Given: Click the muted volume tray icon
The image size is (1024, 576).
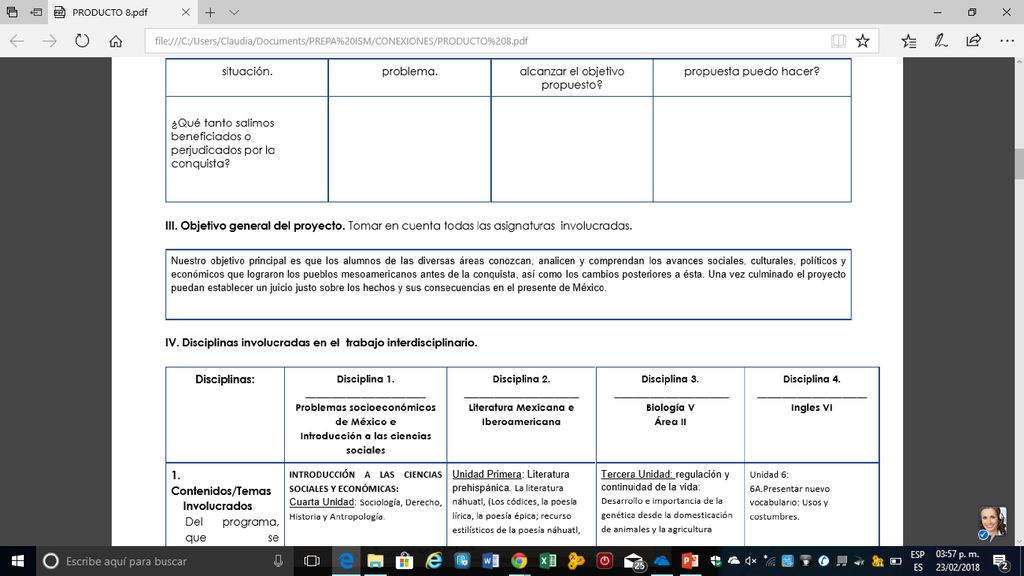Looking at the screenshot, I should 751,561.
